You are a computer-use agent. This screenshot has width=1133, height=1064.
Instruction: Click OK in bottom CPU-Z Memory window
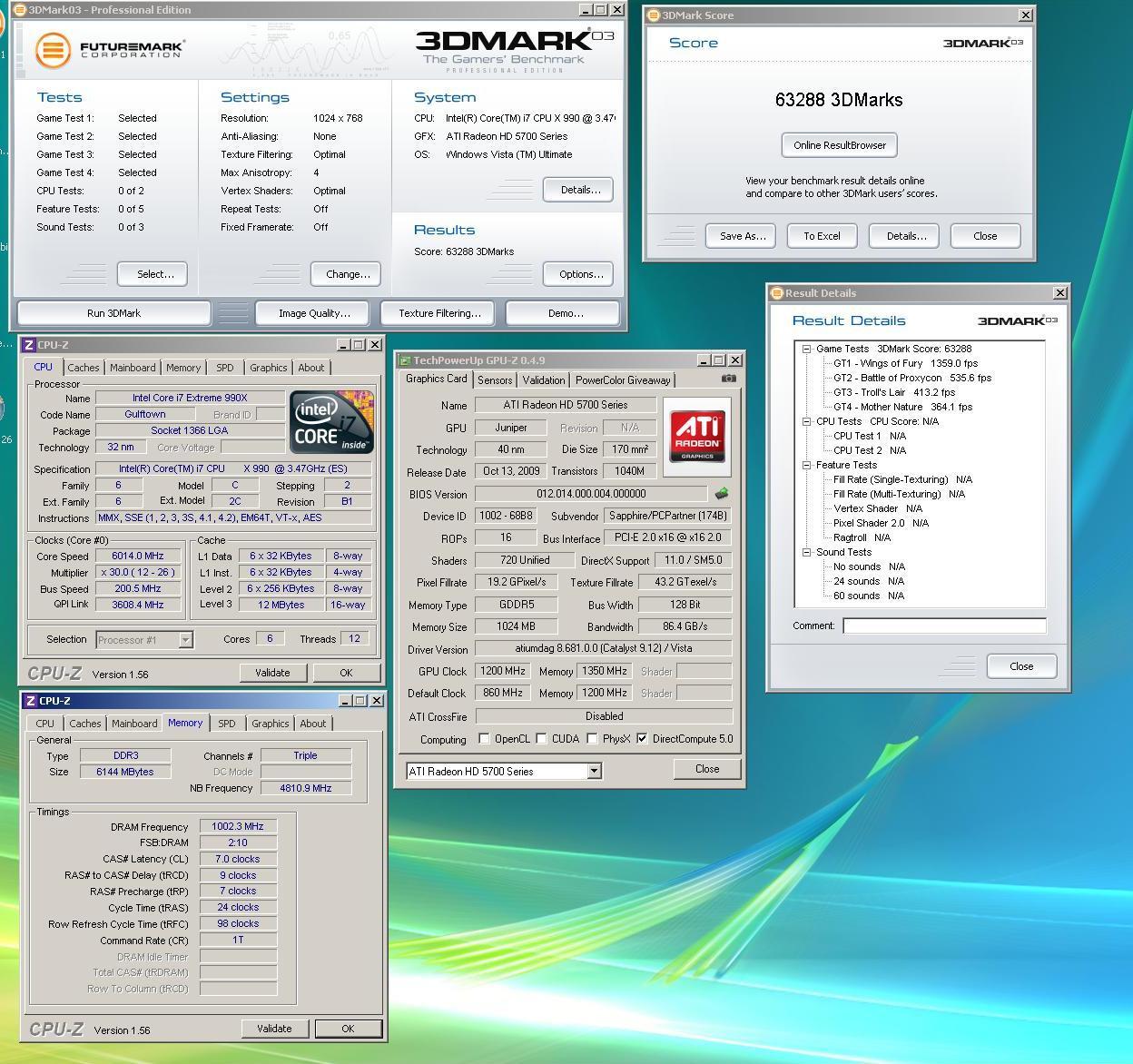[348, 1029]
